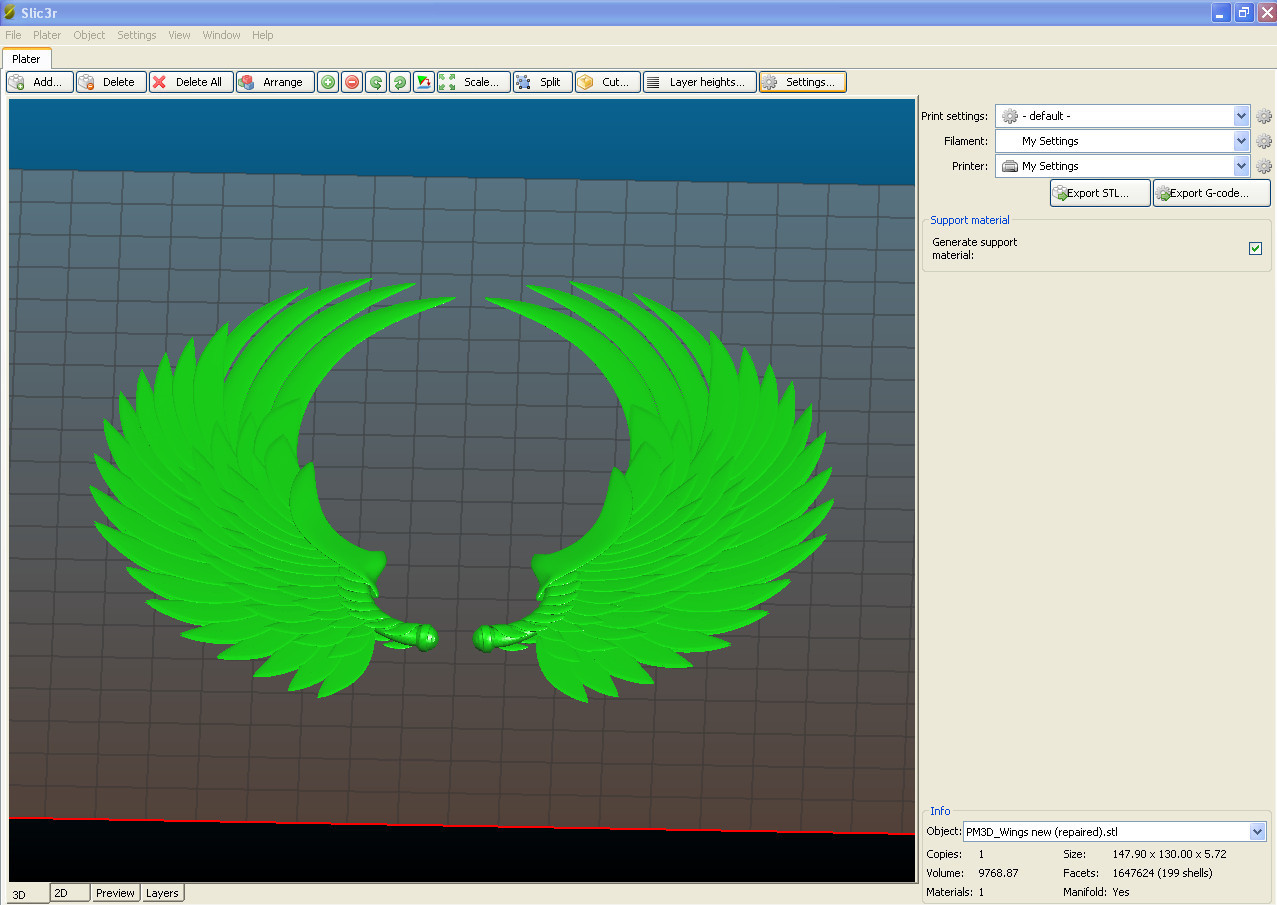The image size is (1277, 905).
Task: Toggle Generate support material checkbox
Action: point(1256,248)
